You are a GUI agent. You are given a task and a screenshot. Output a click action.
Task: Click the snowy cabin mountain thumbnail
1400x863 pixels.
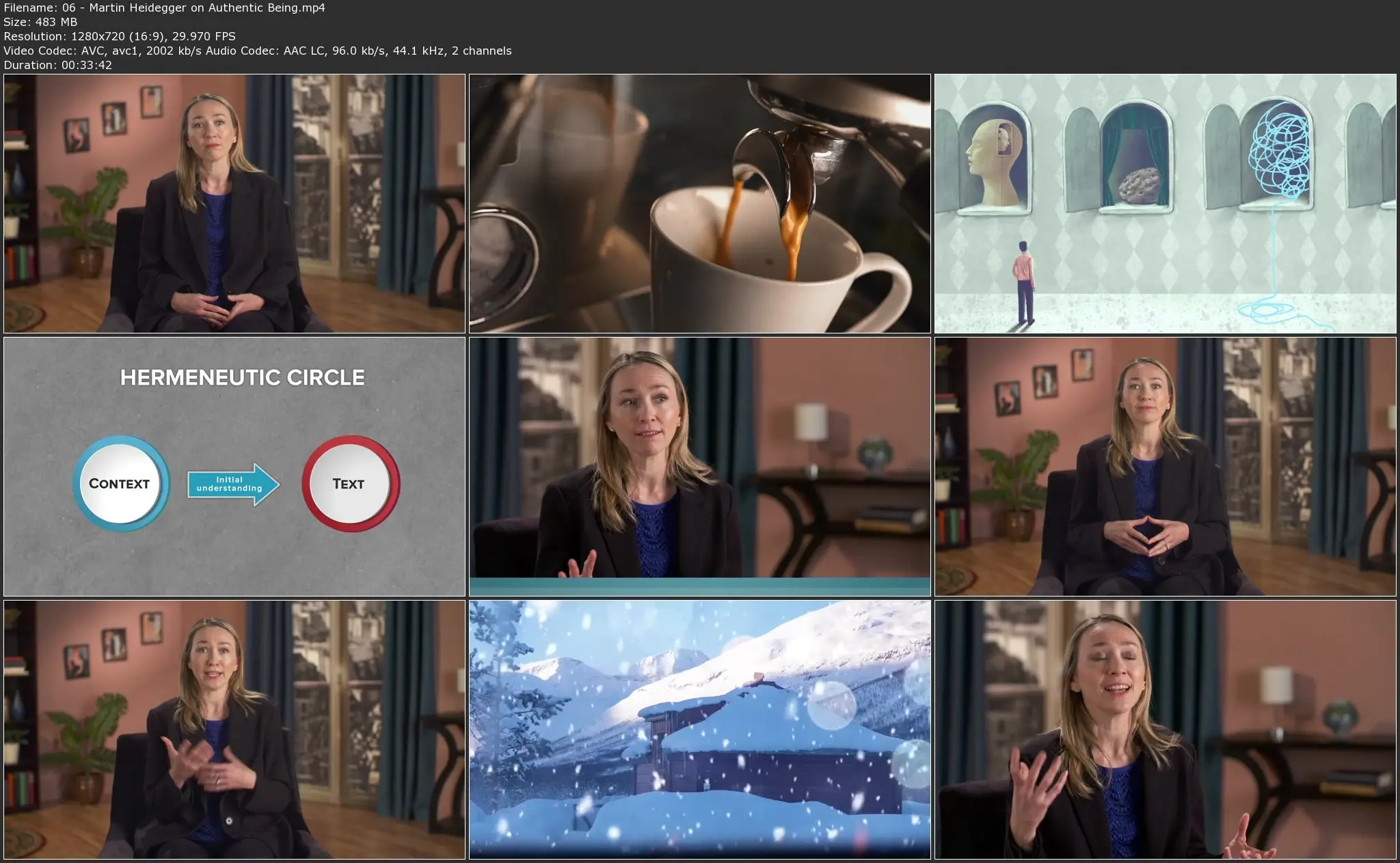(x=700, y=730)
